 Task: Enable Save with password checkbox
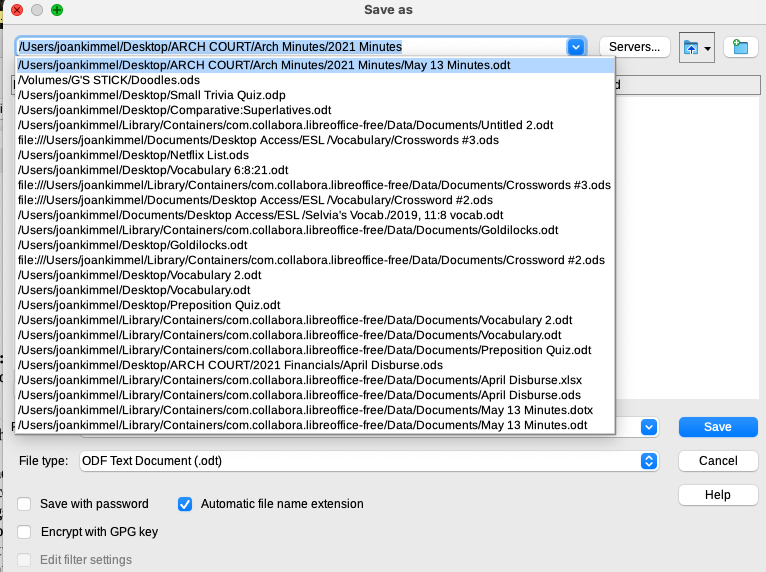25,504
